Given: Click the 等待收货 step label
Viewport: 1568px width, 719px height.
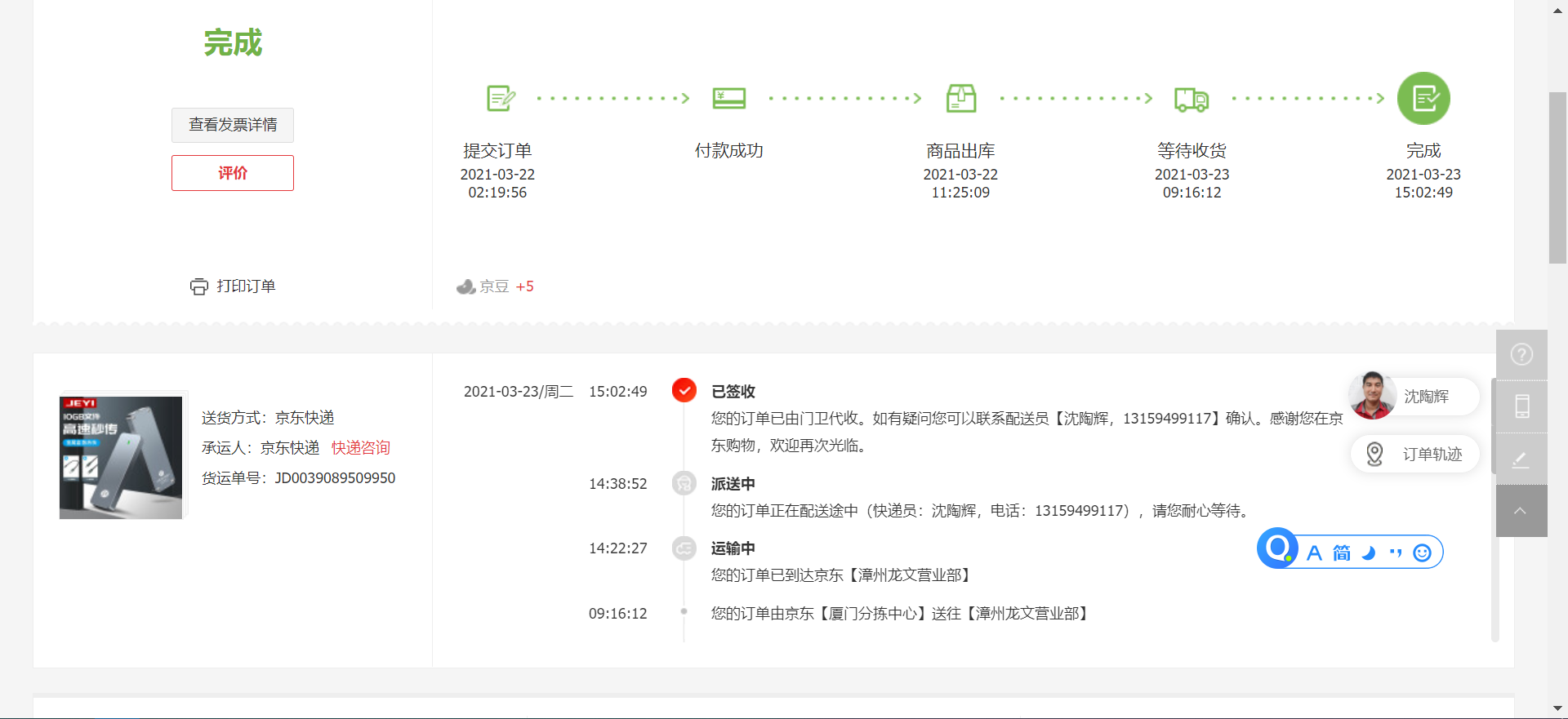Looking at the screenshot, I should pos(1192,151).
